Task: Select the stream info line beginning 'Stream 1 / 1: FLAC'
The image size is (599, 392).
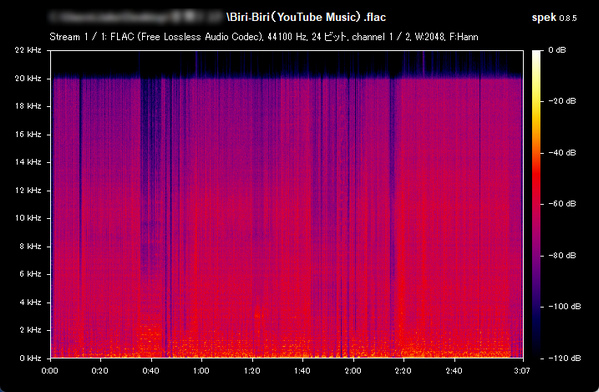Action: pos(264,37)
